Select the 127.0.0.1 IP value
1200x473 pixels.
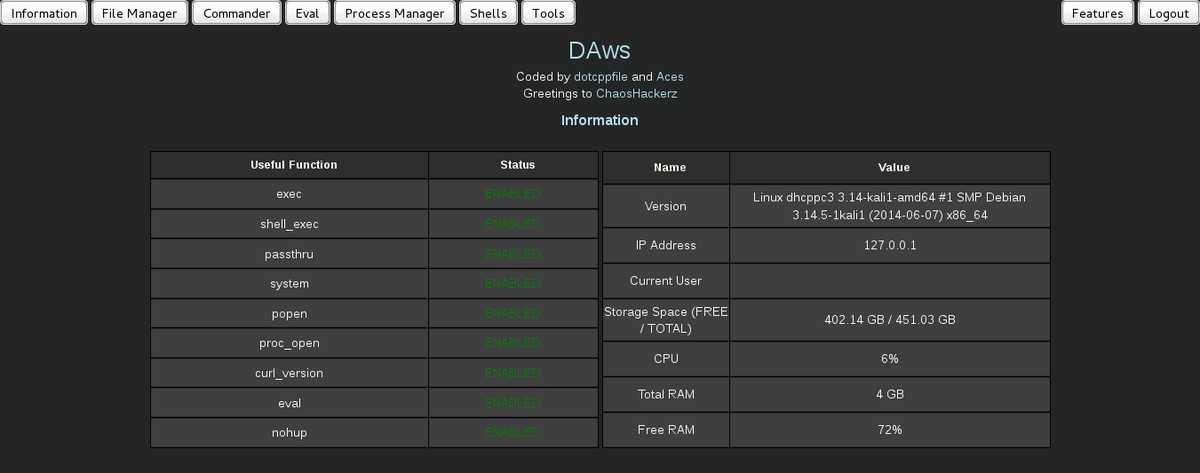890,245
